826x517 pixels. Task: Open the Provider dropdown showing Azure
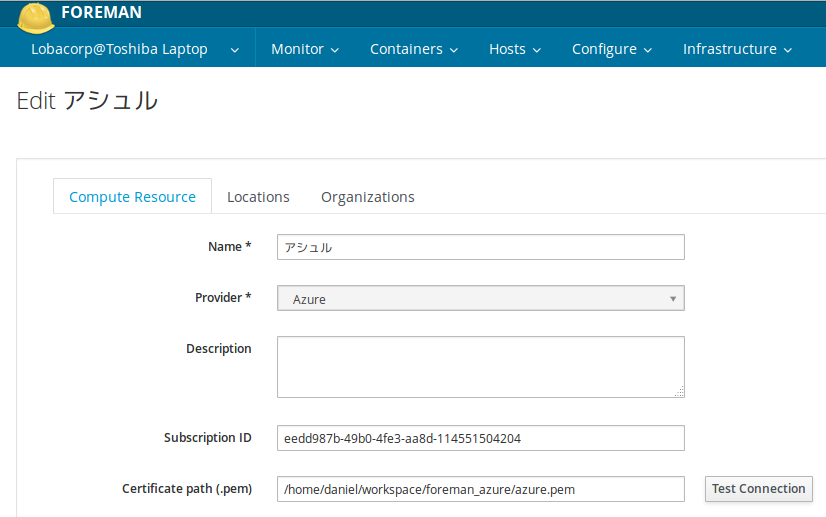480,298
